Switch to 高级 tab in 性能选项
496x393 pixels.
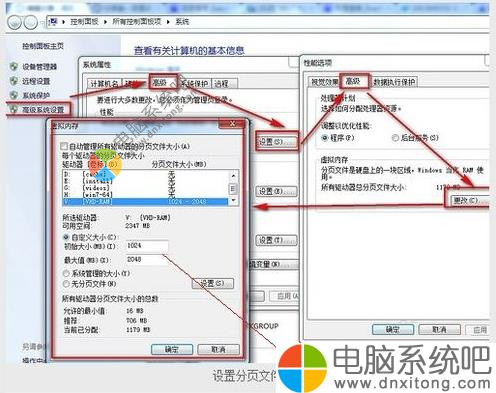tap(354, 81)
